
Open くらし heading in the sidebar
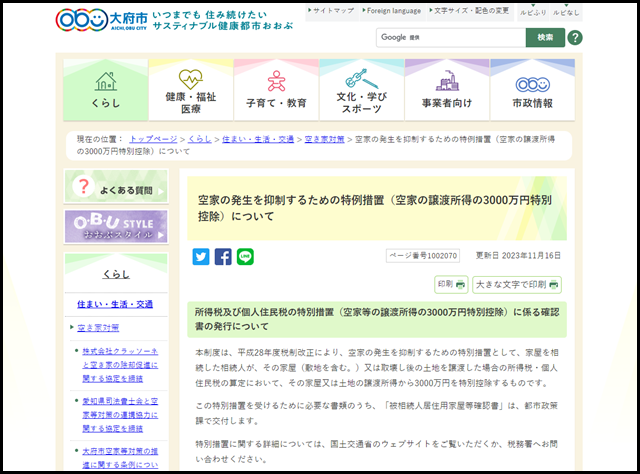tap(116, 274)
